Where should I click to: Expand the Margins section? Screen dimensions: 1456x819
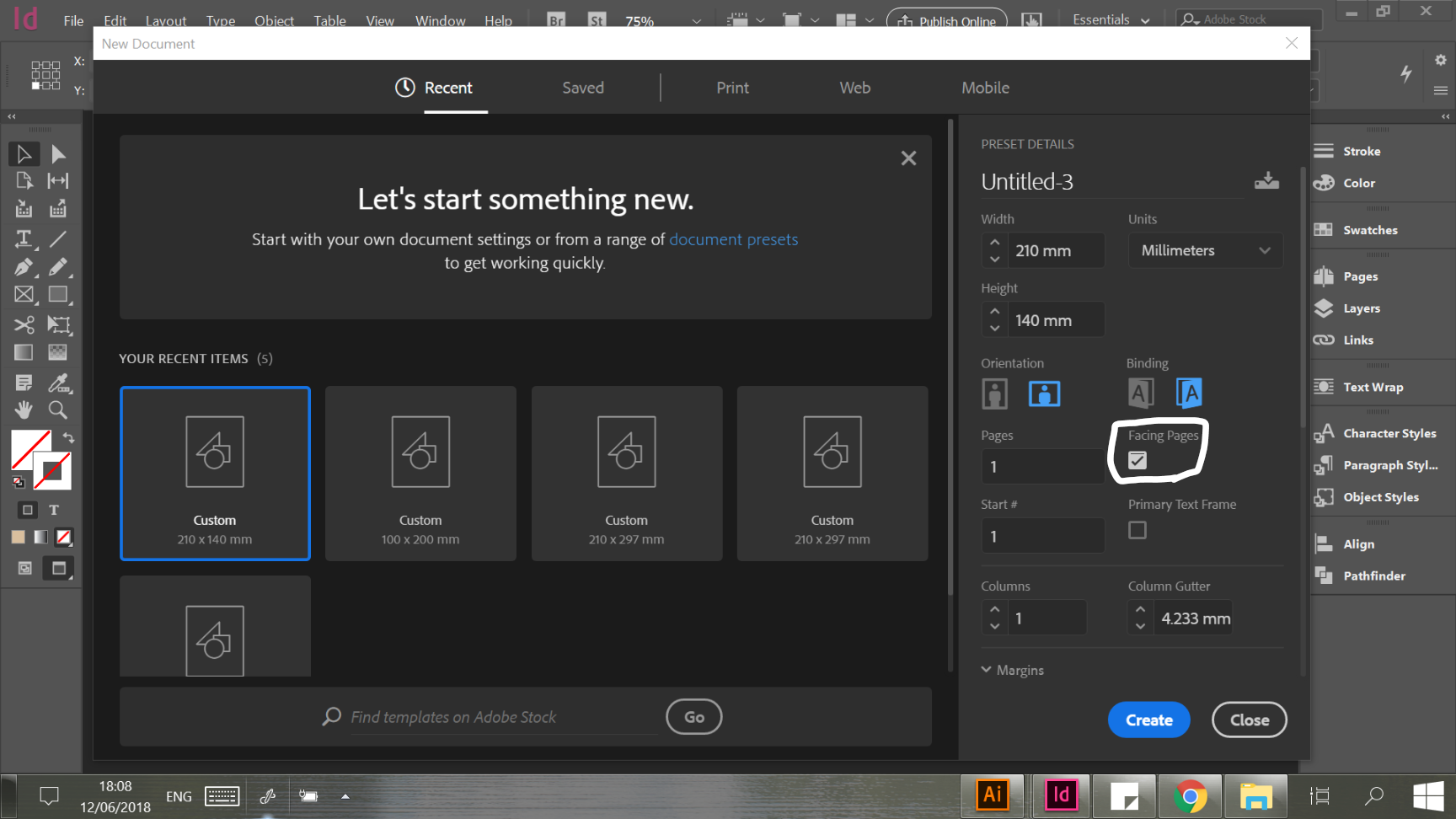[1013, 670]
